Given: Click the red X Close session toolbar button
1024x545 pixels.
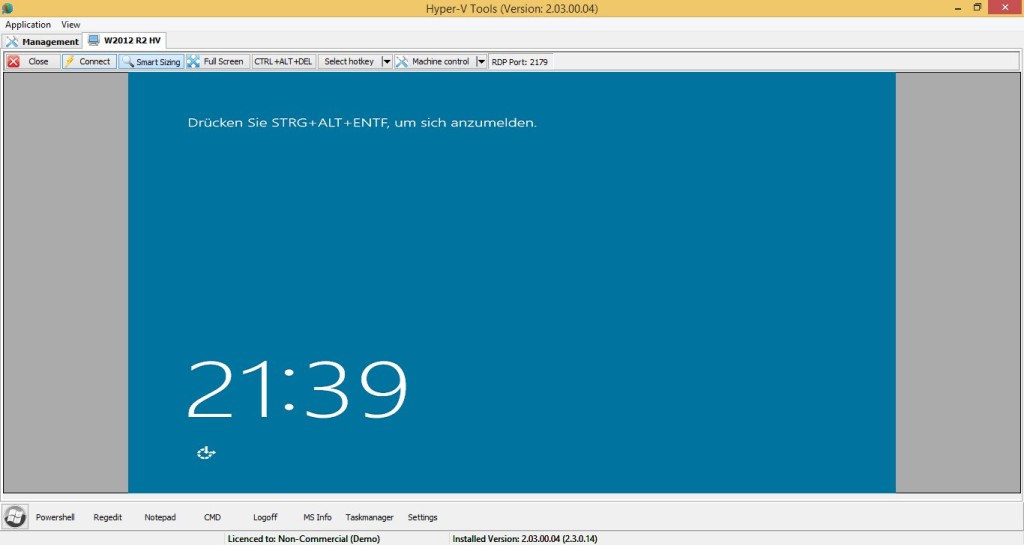Looking at the screenshot, I should coord(31,62).
